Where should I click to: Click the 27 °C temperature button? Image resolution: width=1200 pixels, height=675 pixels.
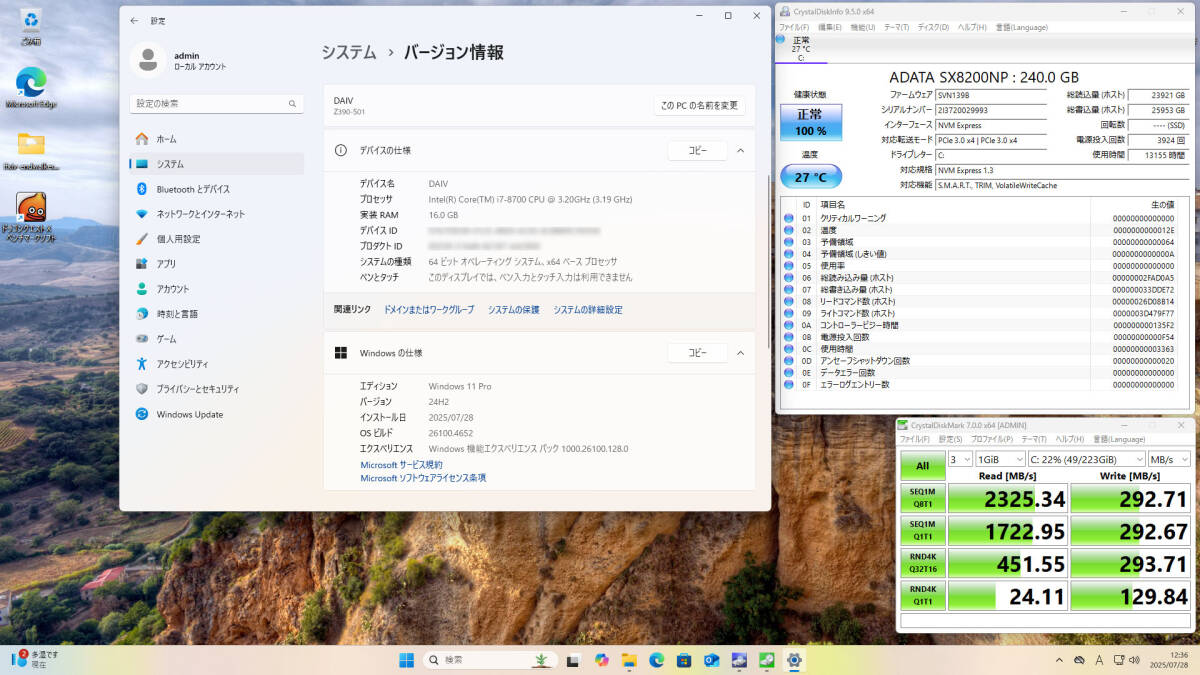pyautogui.click(x=811, y=176)
